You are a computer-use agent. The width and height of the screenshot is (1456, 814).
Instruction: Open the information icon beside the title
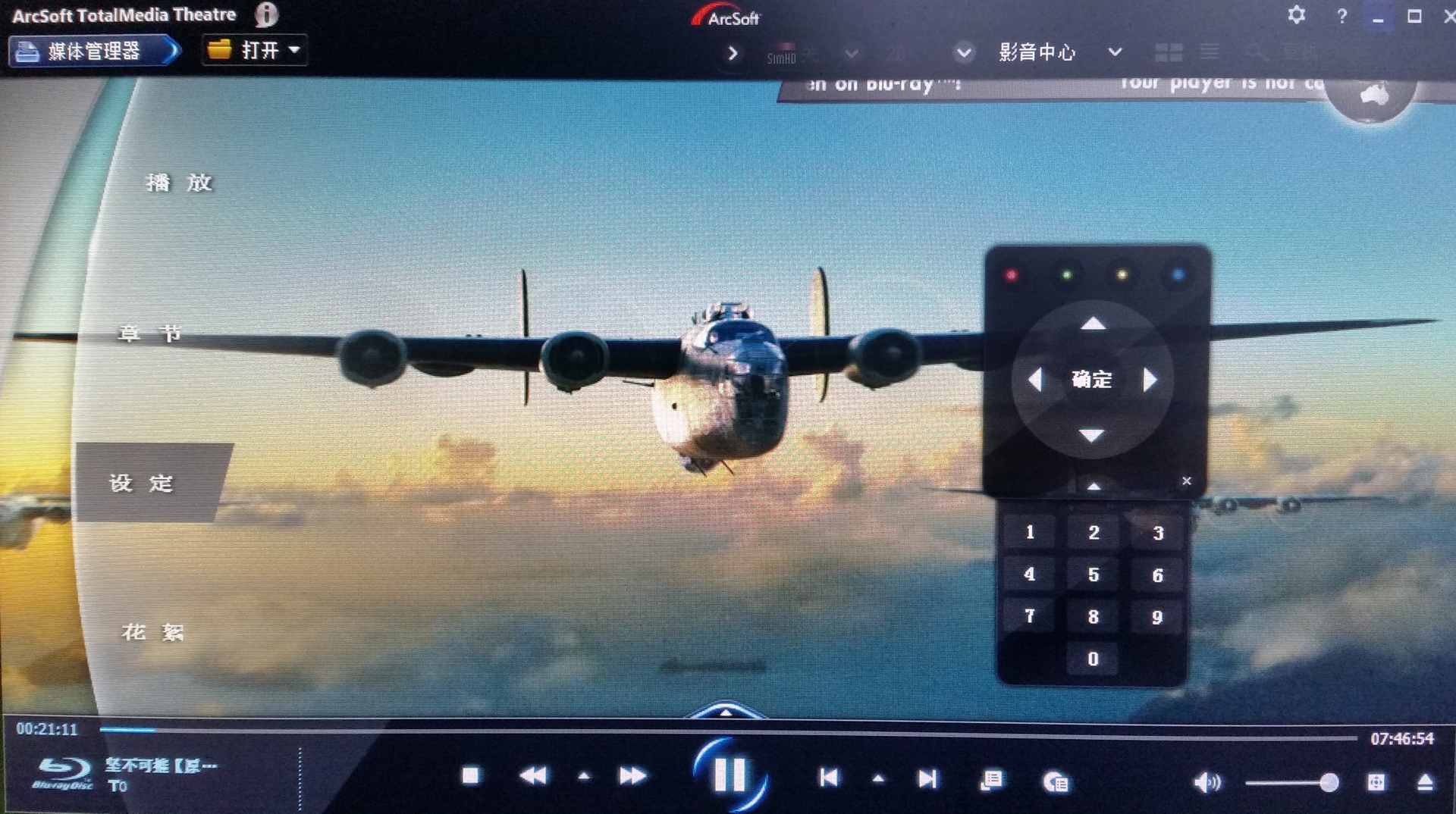(266, 14)
